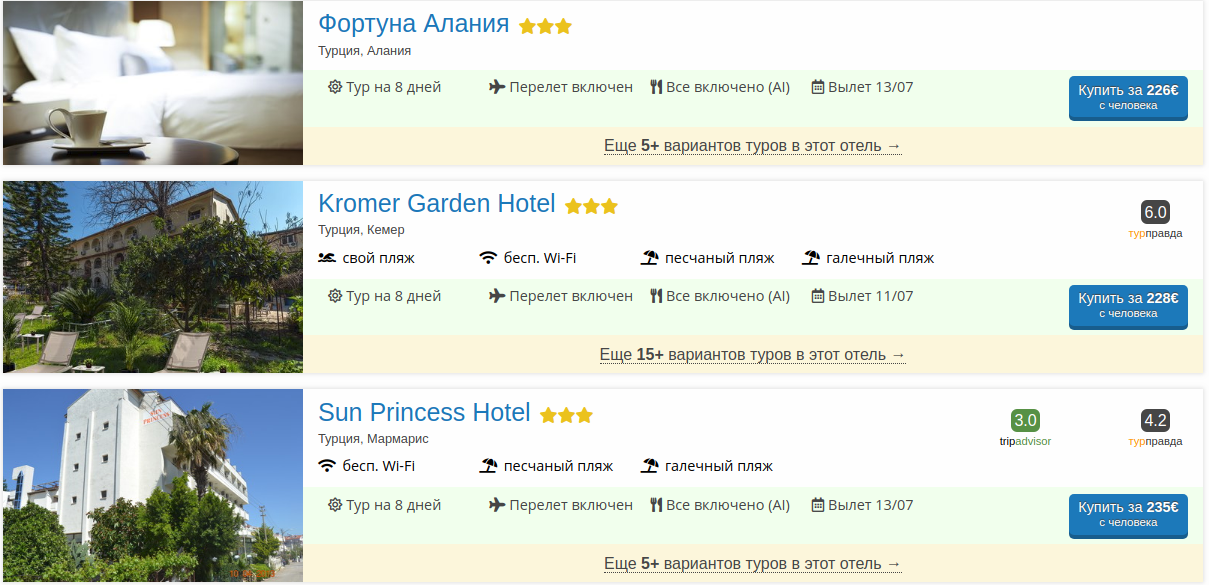Click the Wi-Fi icon for Kromer Garden Hotel
1209x585 pixels.
pos(488,258)
